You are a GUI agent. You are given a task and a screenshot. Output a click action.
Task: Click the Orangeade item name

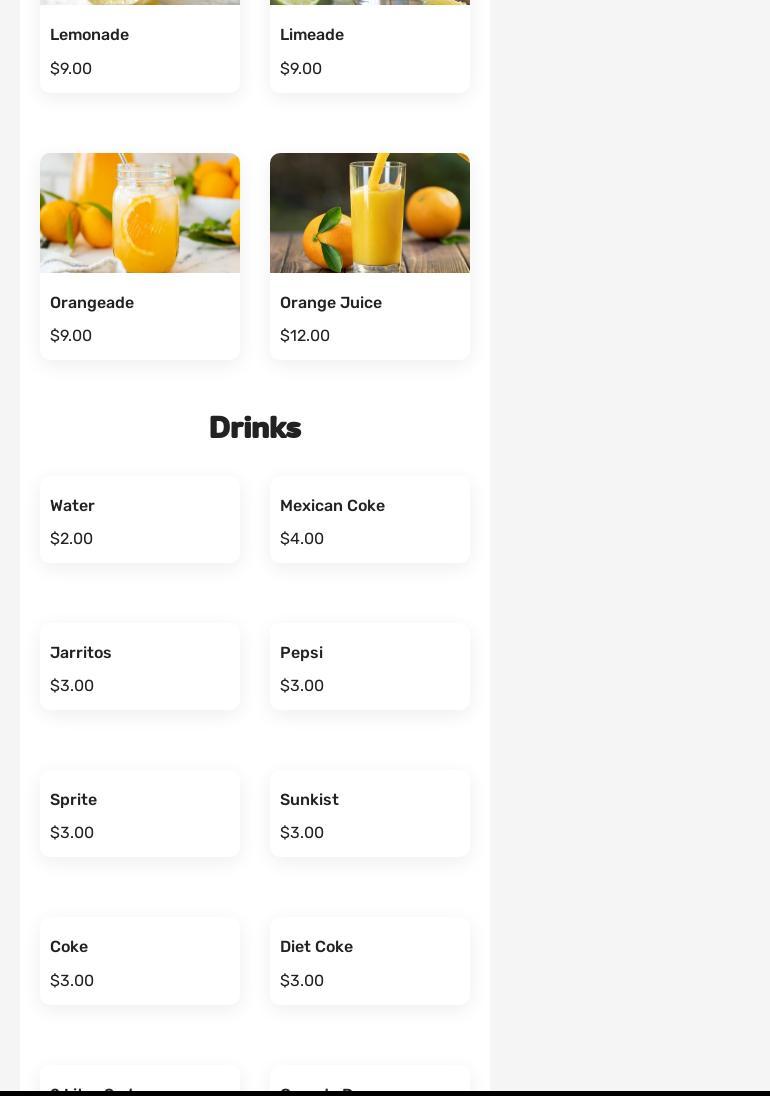tap(92, 303)
